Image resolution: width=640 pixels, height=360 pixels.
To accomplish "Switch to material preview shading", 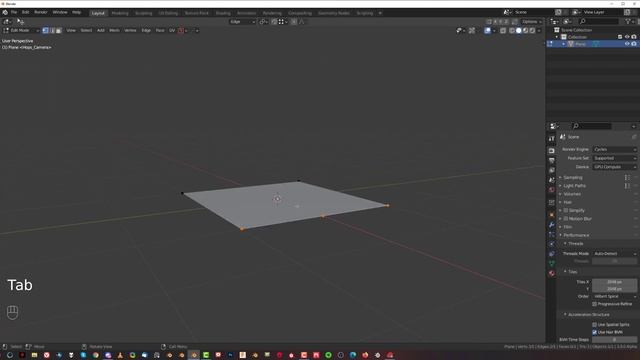I will [x=526, y=30].
